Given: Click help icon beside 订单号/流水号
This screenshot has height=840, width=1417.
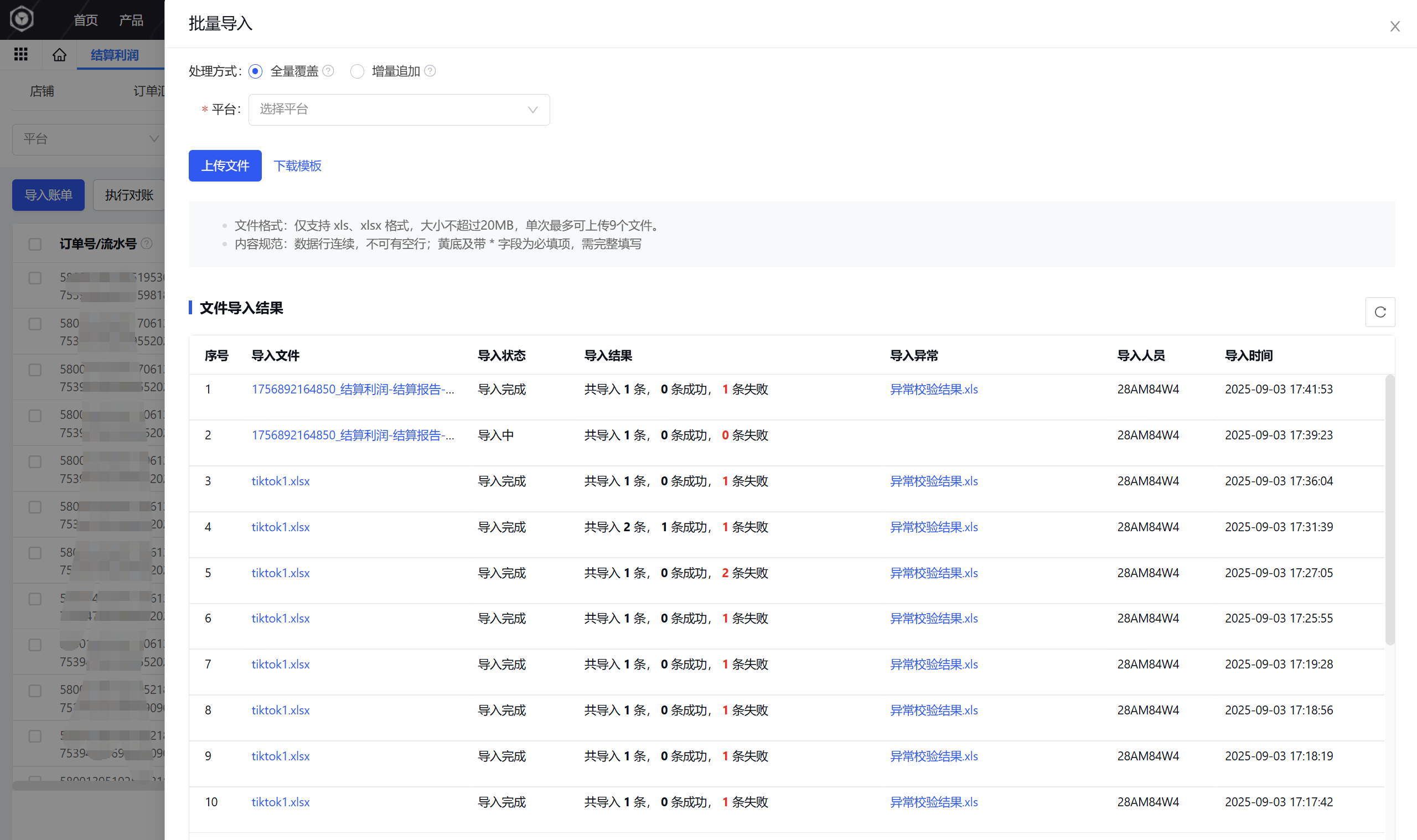Looking at the screenshot, I should (x=147, y=244).
